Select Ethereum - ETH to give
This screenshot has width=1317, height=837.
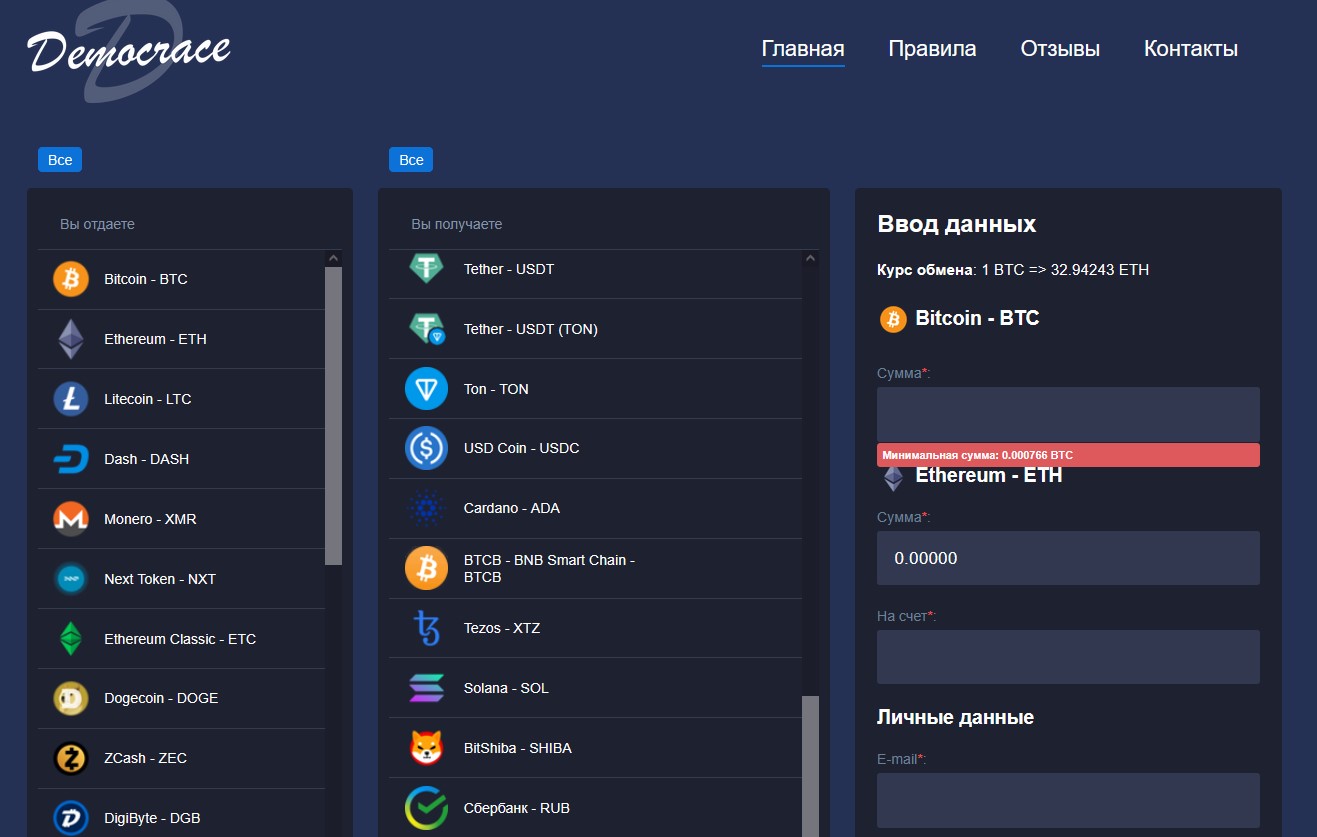click(181, 339)
